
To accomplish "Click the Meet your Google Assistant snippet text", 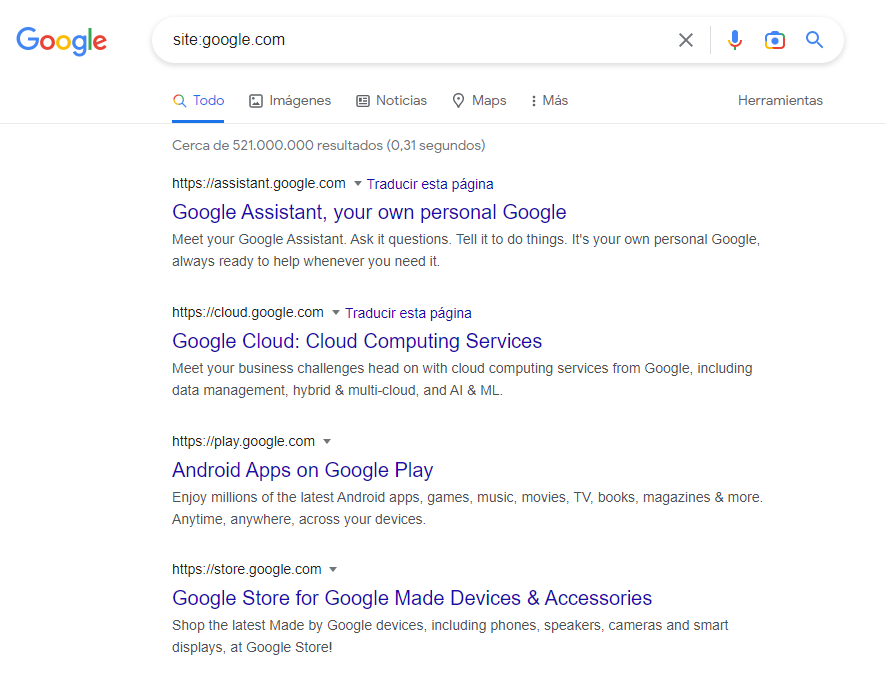I will [466, 250].
